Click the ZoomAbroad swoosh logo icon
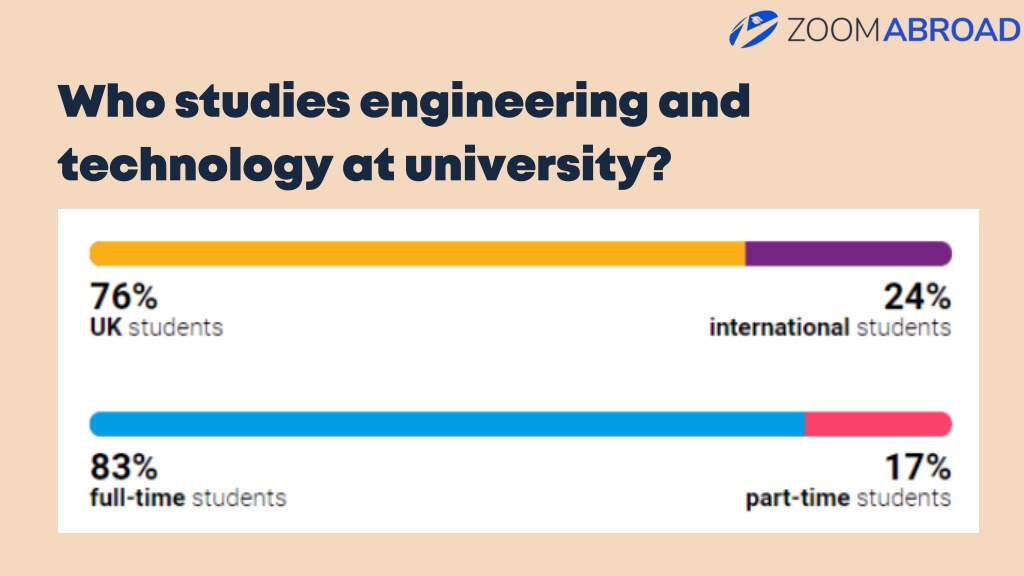This screenshot has height=576, width=1024. [x=753, y=29]
